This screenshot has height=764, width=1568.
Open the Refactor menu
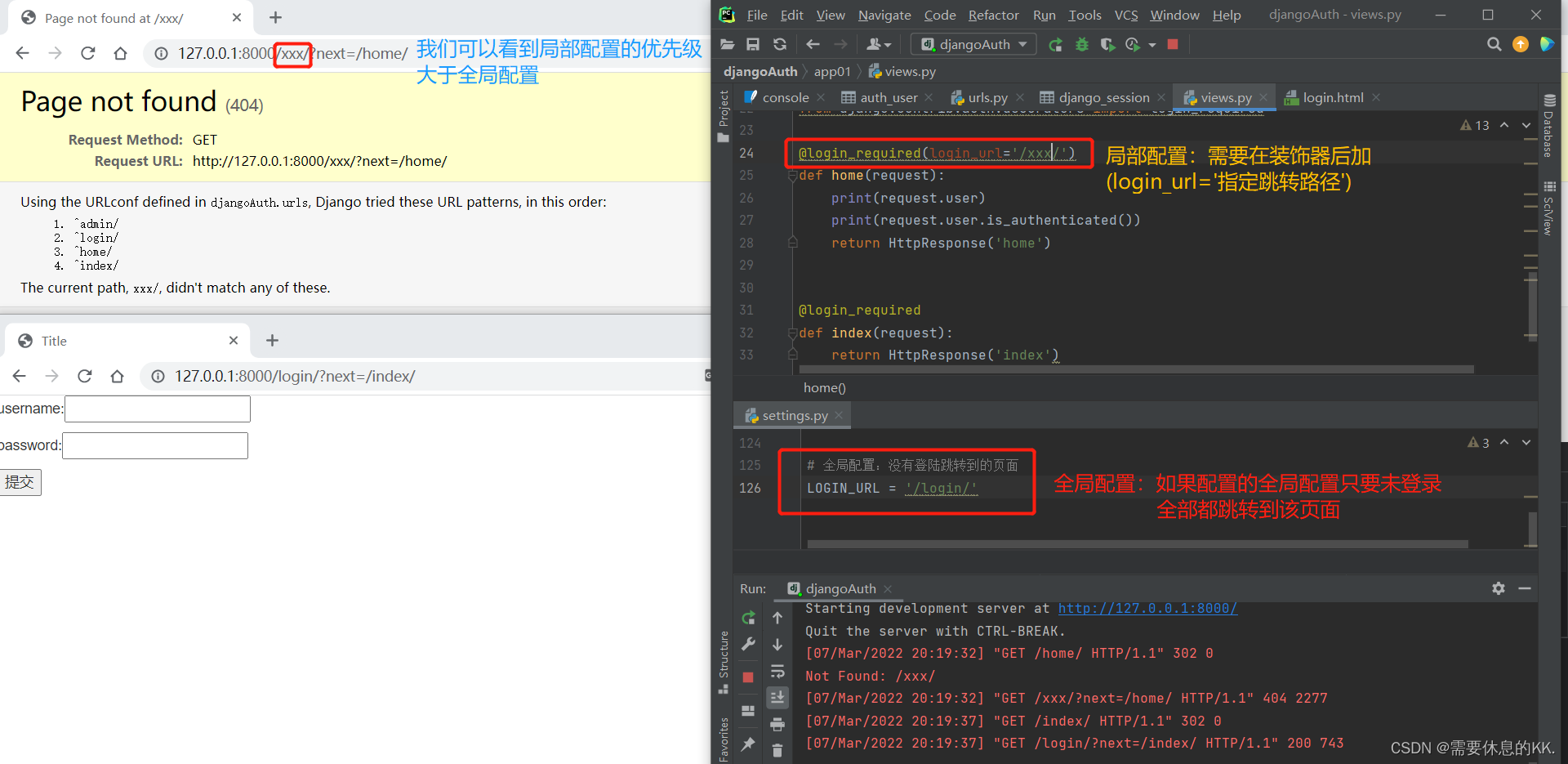click(x=993, y=15)
